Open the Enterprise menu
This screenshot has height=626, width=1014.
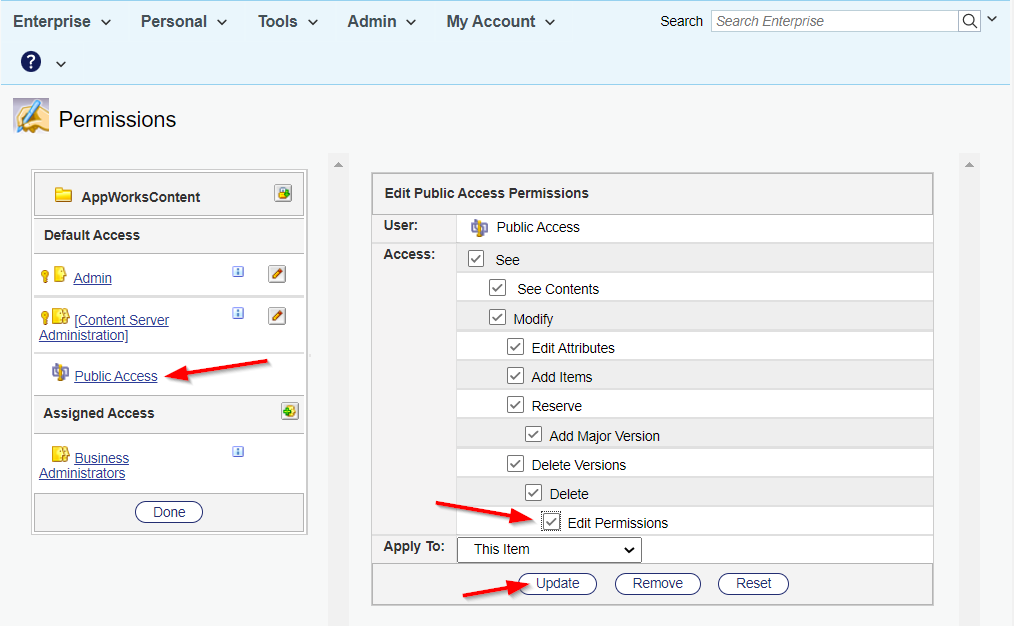pyautogui.click(x=62, y=21)
